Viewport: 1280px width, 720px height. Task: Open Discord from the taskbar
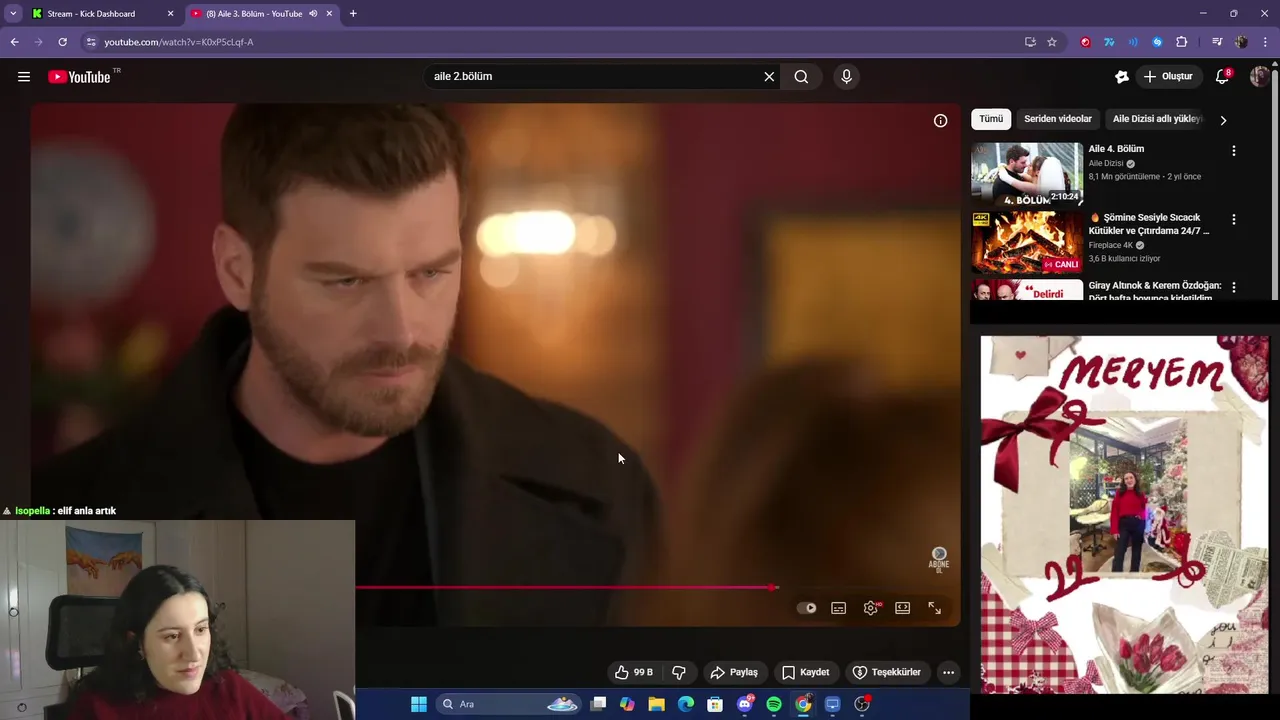tap(745, 704)
